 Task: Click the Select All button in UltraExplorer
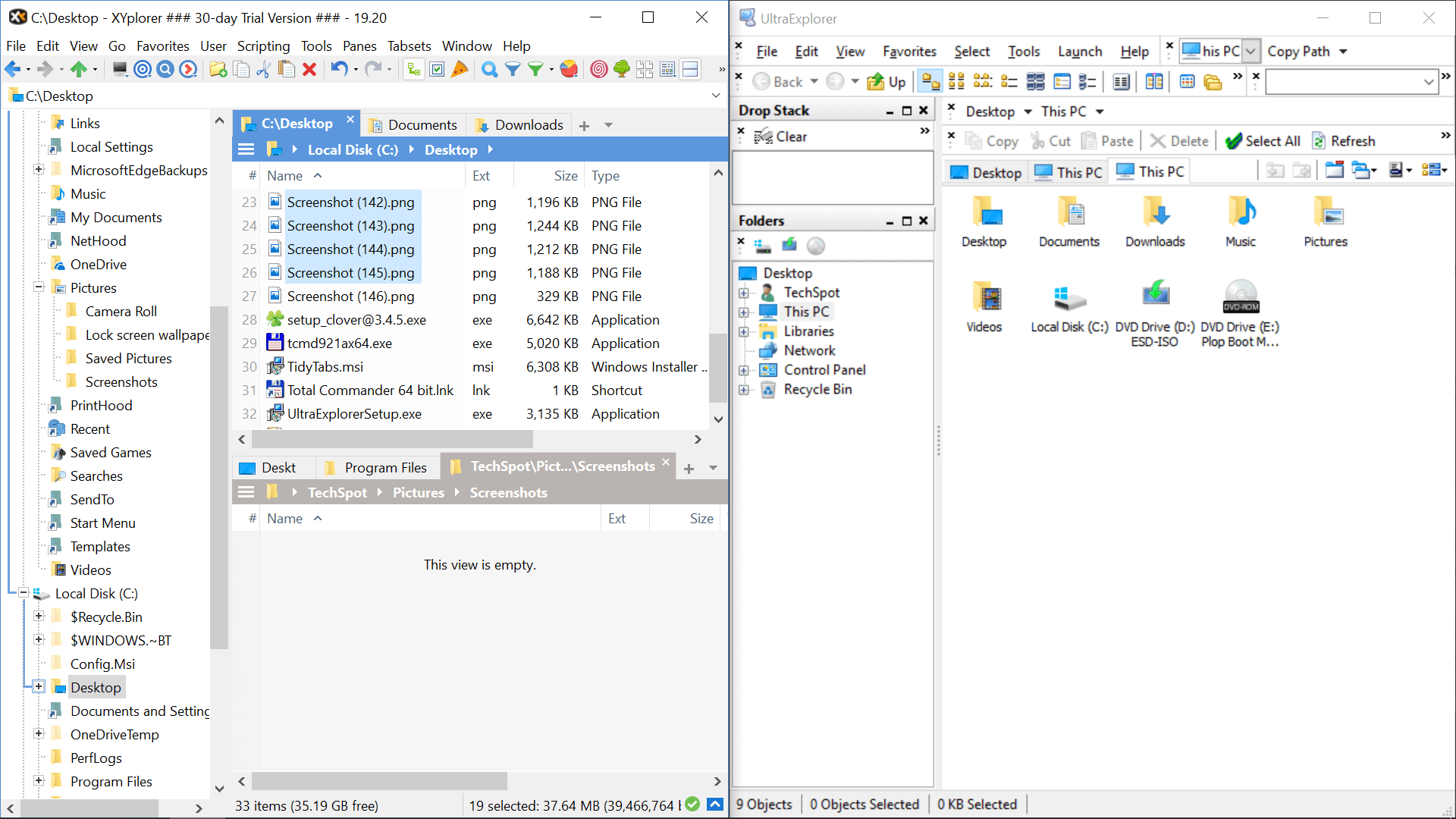pyautogui.click(x=1263, y=141)
